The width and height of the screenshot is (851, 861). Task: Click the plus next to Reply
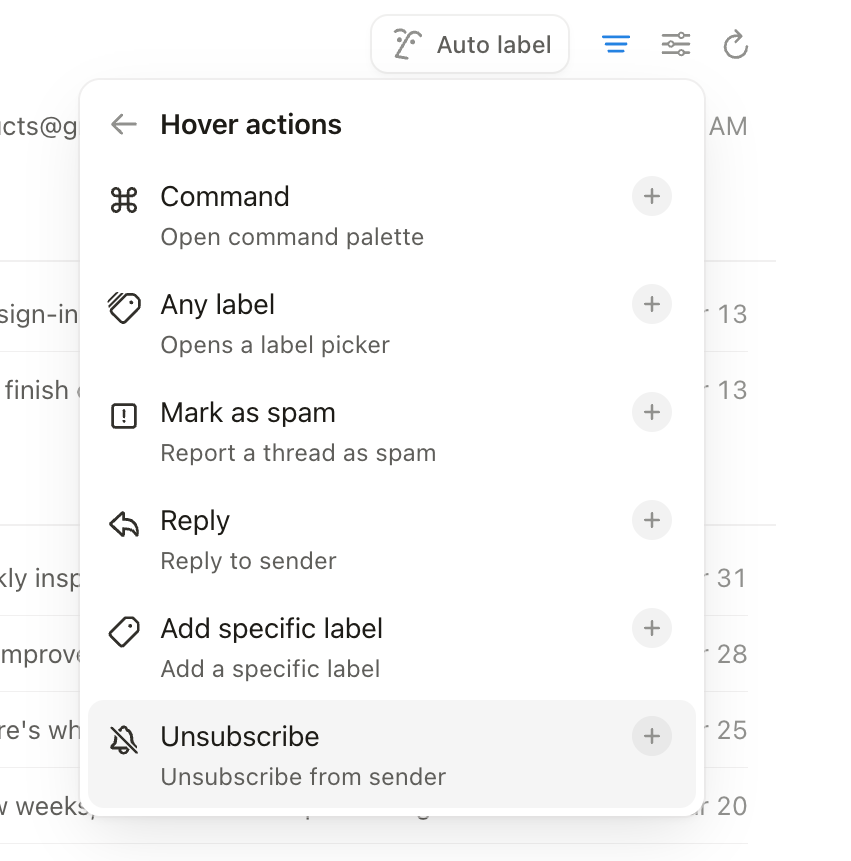651,520
